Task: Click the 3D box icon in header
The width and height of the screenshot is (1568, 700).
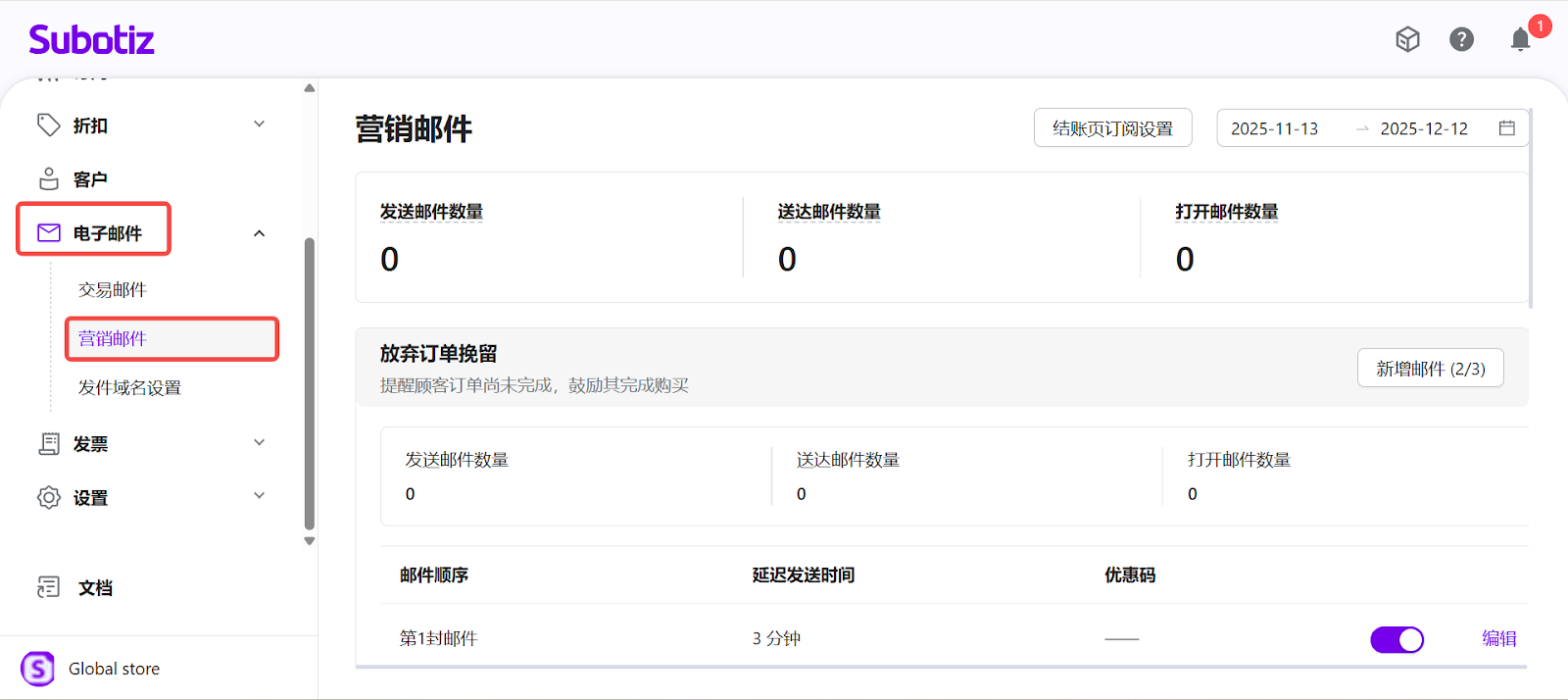Action: point(1407,39)
